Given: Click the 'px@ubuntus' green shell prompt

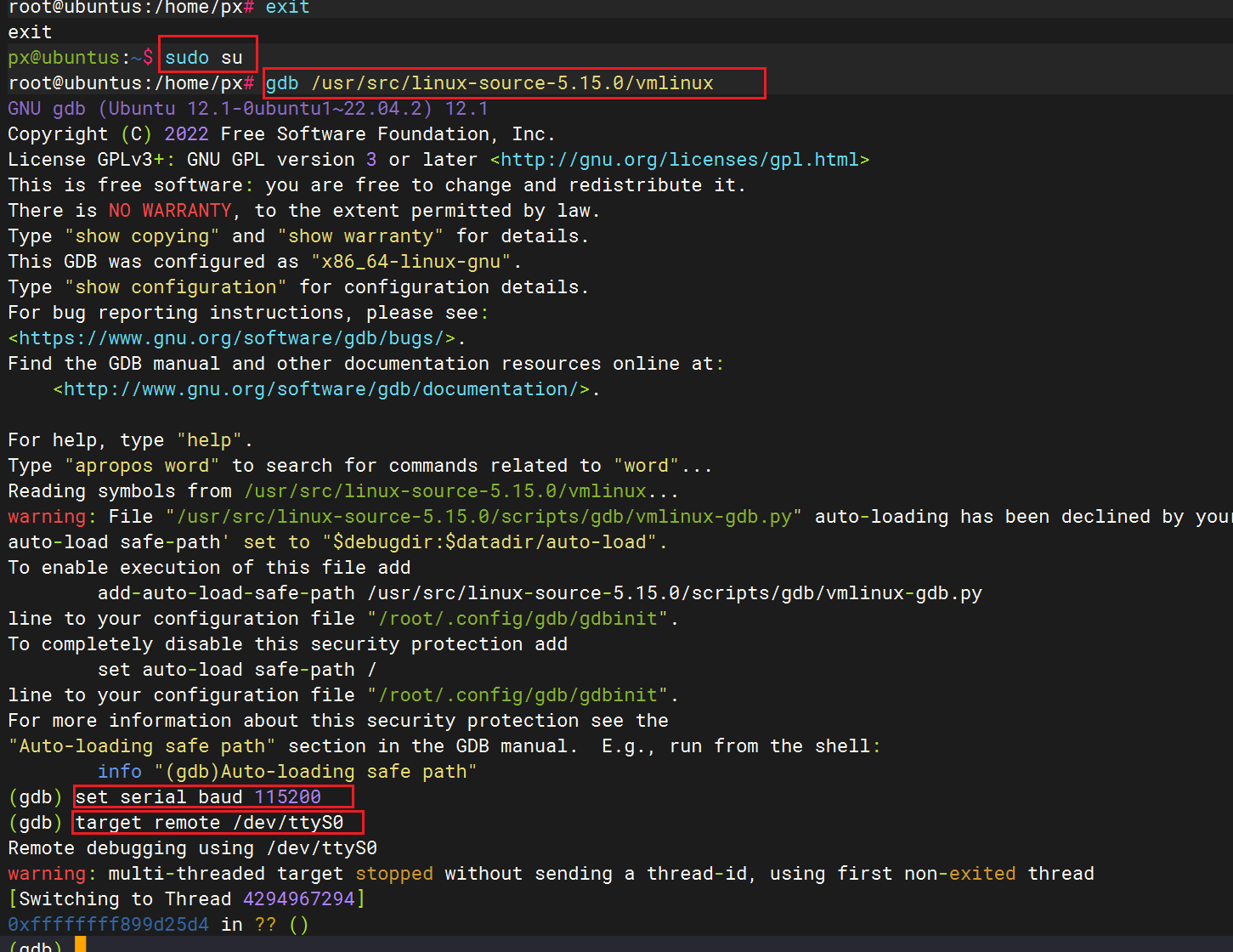Looking at the screenshot, I should (64, 58).
